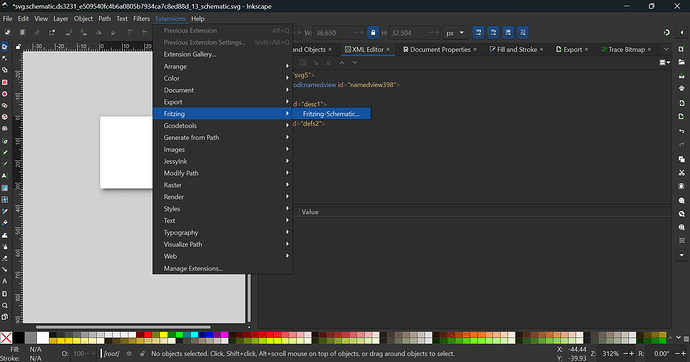Toggle the guides lock at ruler corner
The image size is (690, 362).
[18, 46]
